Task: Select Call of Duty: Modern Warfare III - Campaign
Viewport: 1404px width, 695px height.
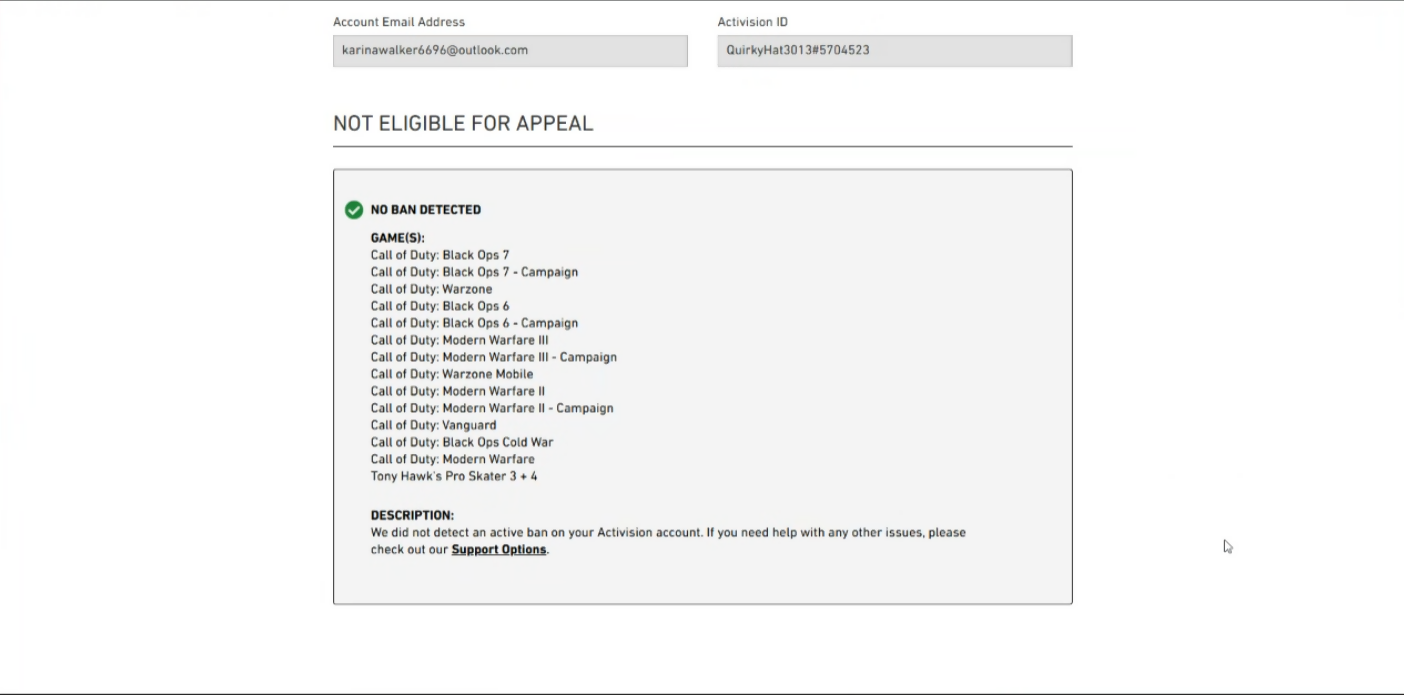Action: (x=493, y=358)
